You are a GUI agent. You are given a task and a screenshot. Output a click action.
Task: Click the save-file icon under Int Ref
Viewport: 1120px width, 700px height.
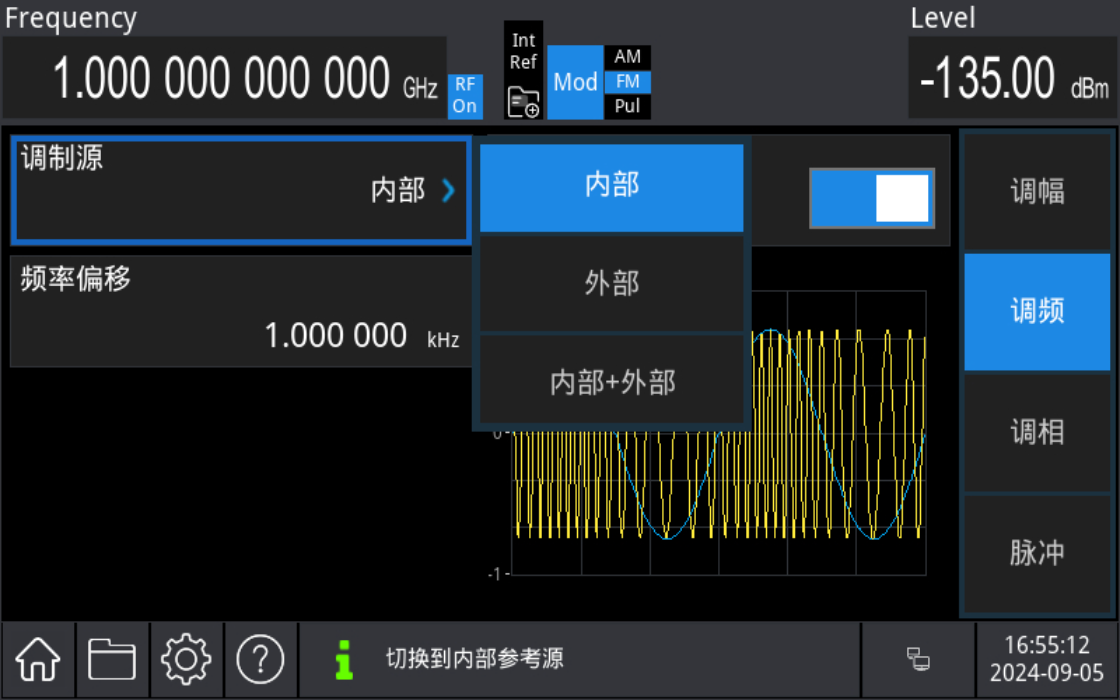coord(524,102)
